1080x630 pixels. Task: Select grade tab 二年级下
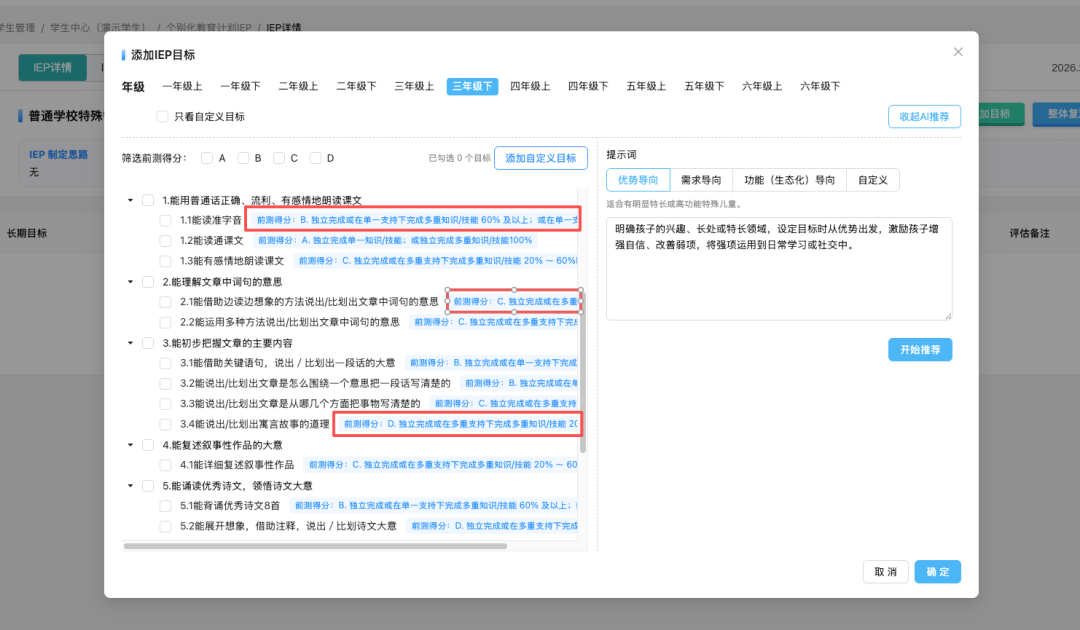tap(356, 86)
